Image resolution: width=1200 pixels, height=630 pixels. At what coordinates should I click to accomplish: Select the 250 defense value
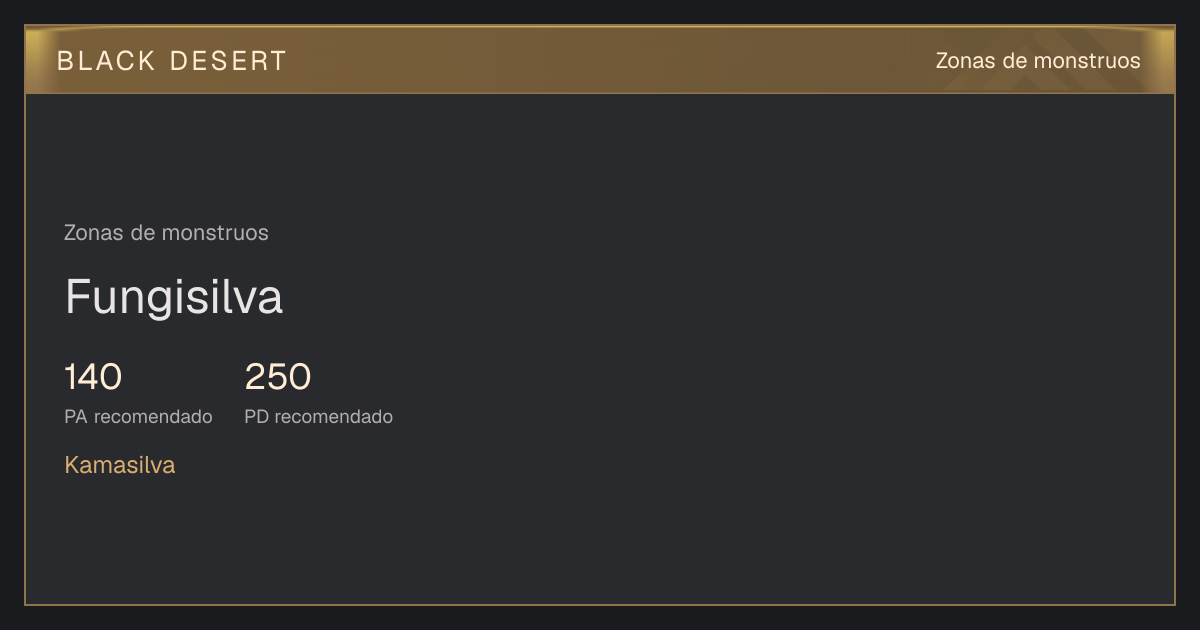(x=278, y=377)
